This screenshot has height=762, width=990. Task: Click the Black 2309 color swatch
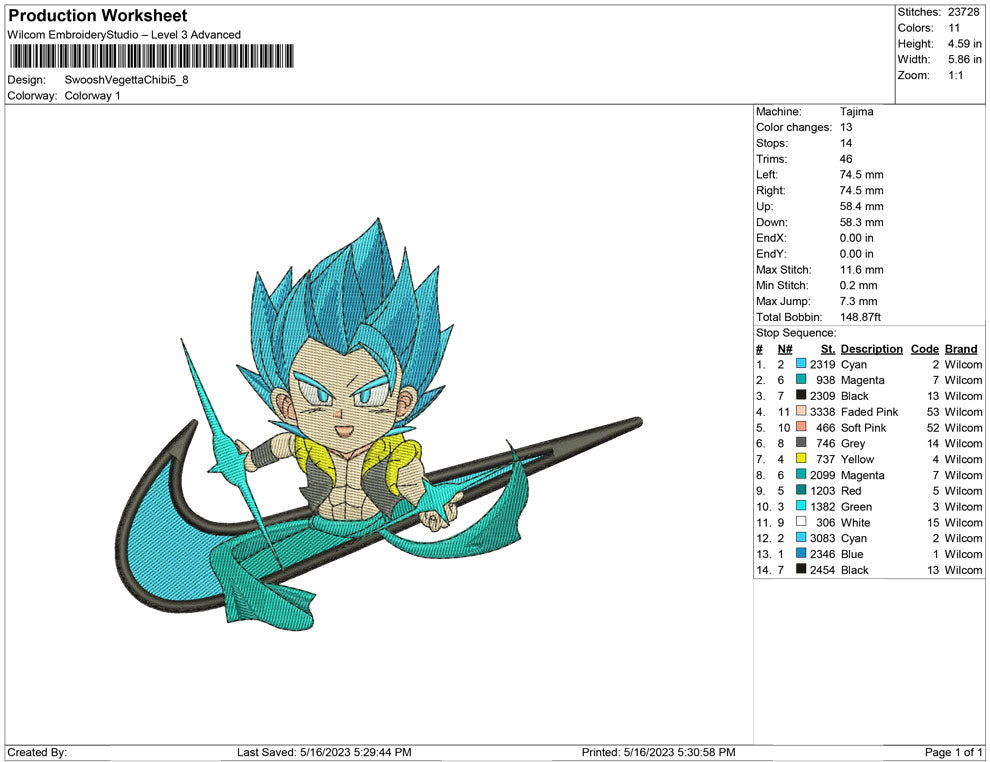801,395
